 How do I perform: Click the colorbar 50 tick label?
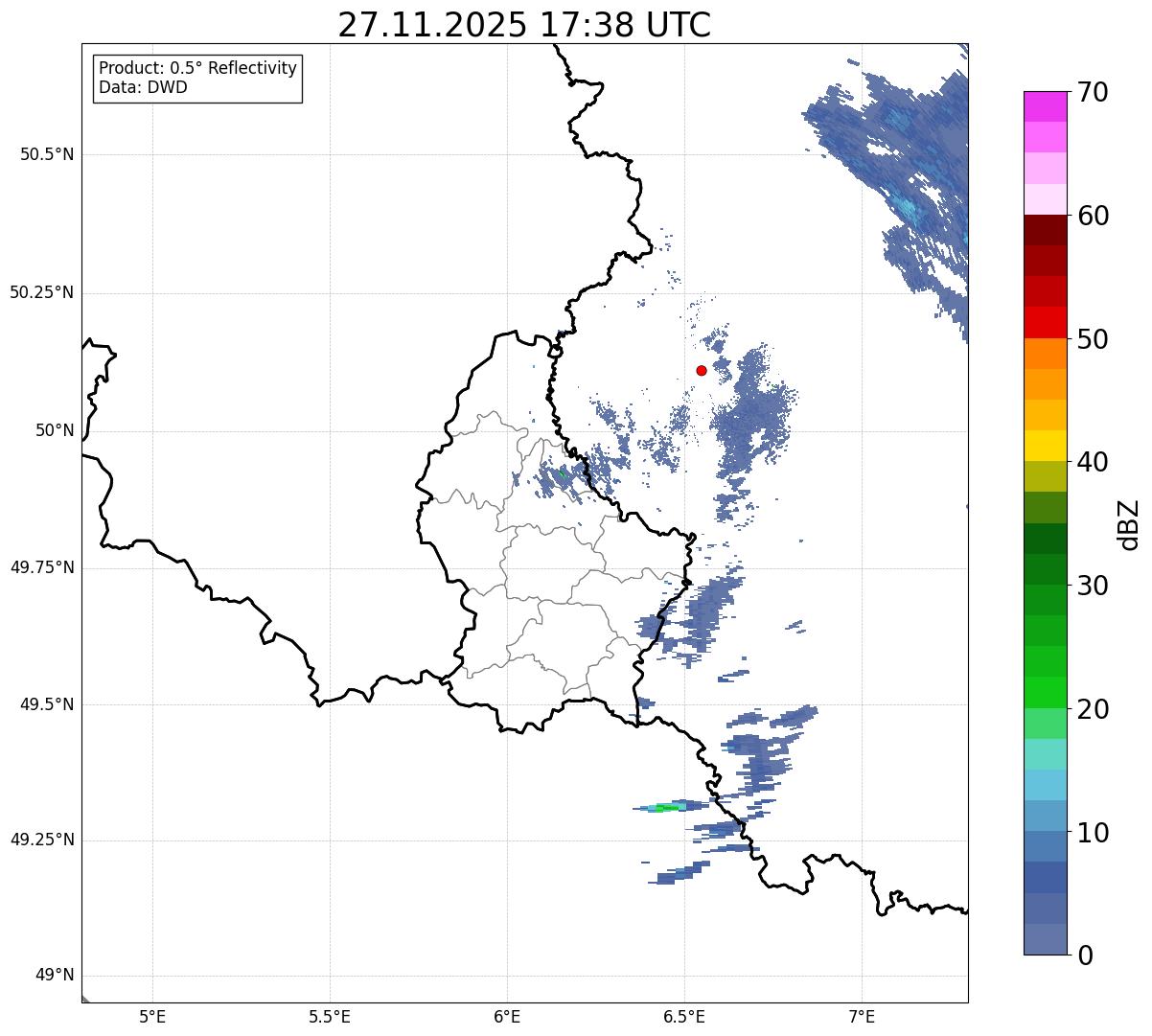pyautogui.click(x=1093, y=339)
